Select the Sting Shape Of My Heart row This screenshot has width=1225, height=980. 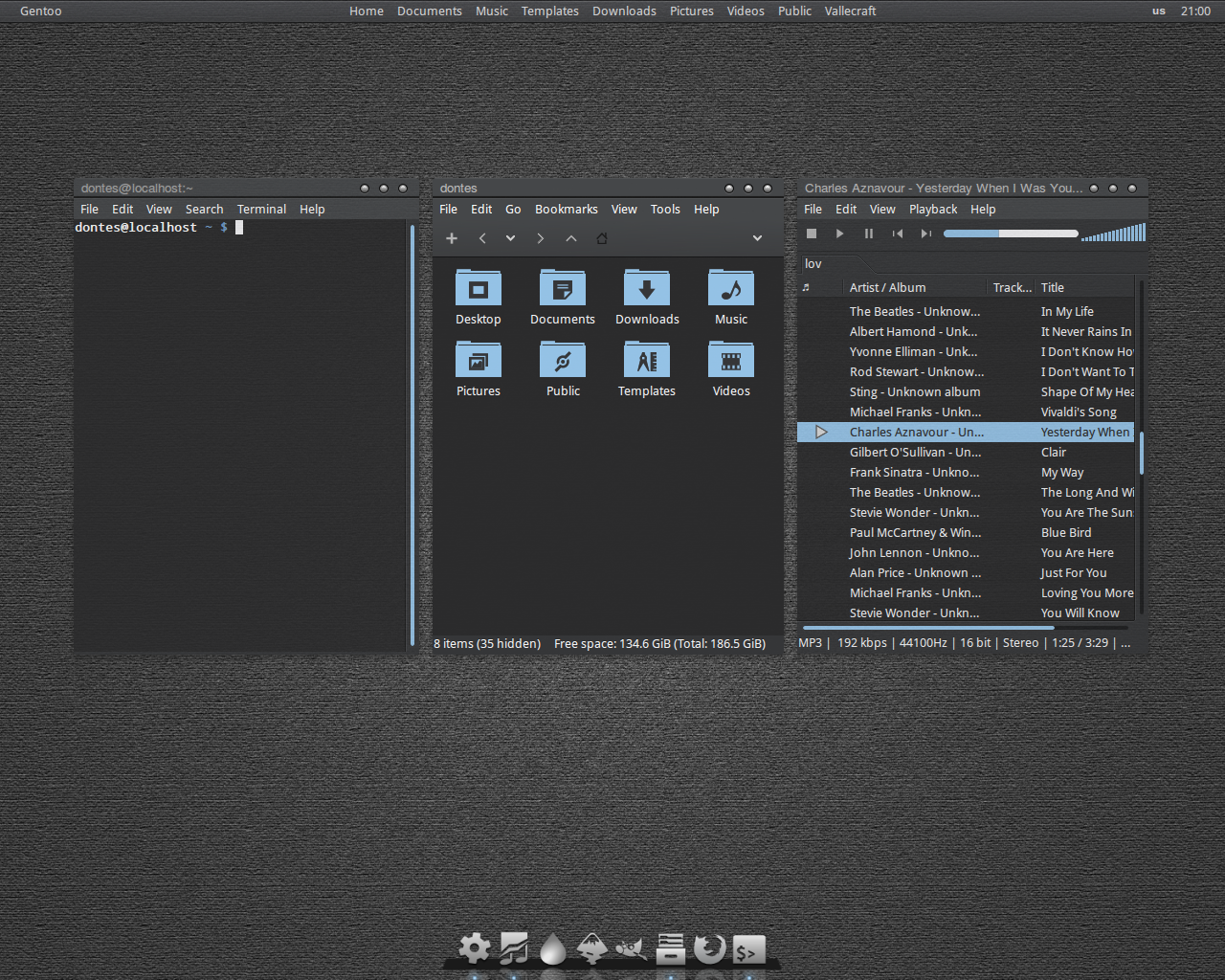point(966,391)
